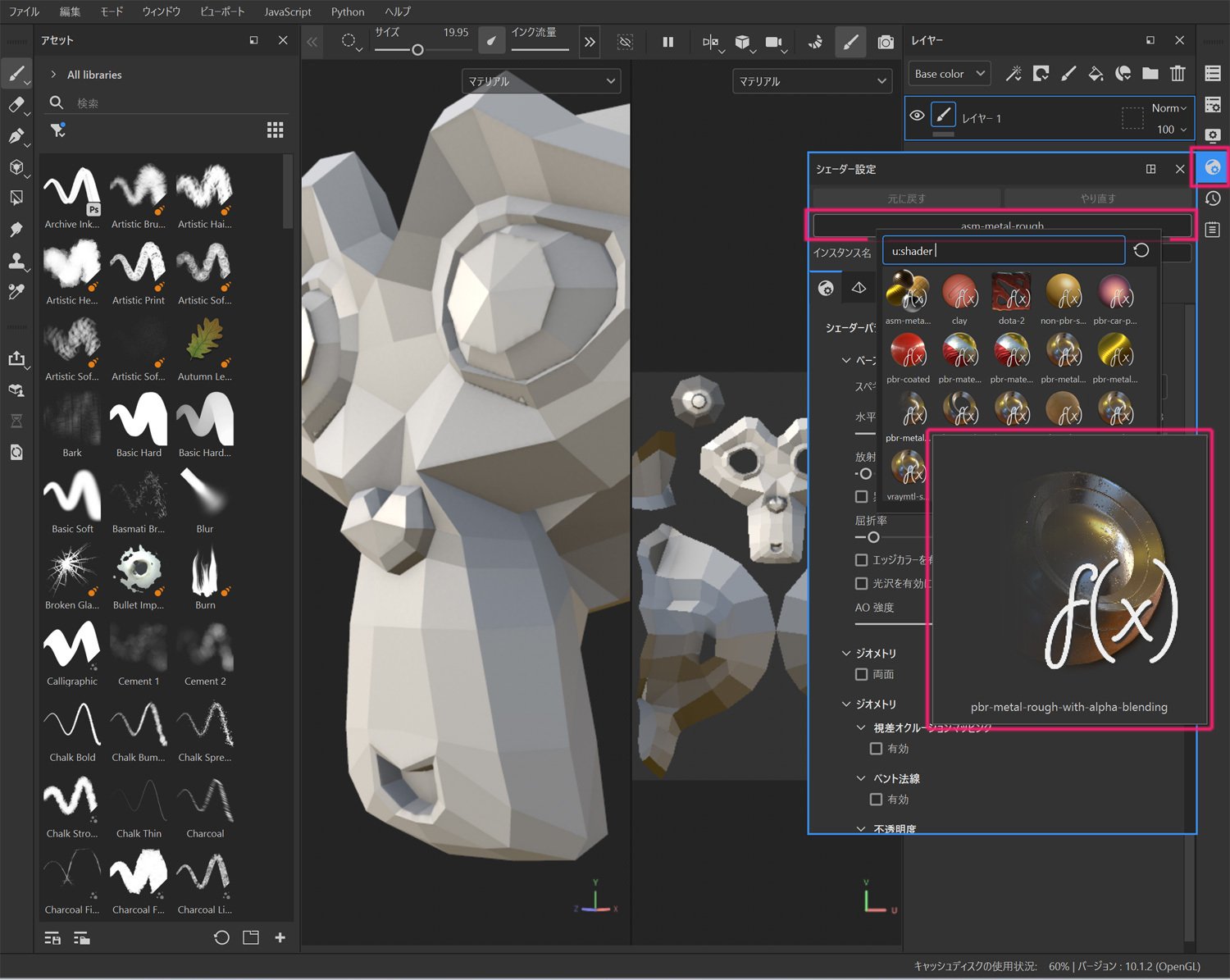1230x980 pixels.
Task: Select the Autumn Leaves brush thumbnail
Action: (205, 350)
